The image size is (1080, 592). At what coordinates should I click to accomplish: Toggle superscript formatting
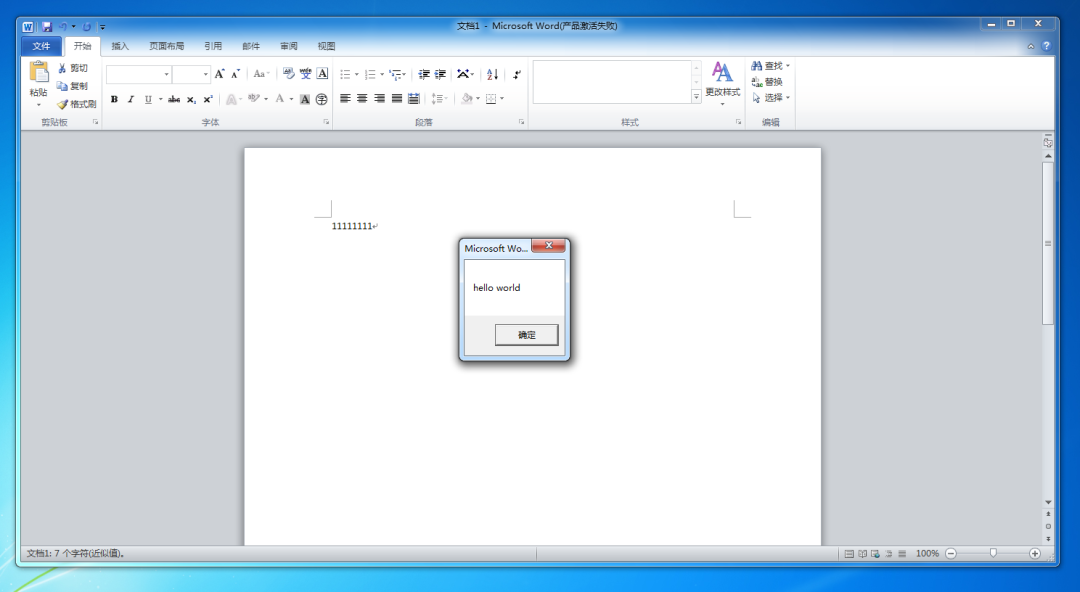point(208,99)
